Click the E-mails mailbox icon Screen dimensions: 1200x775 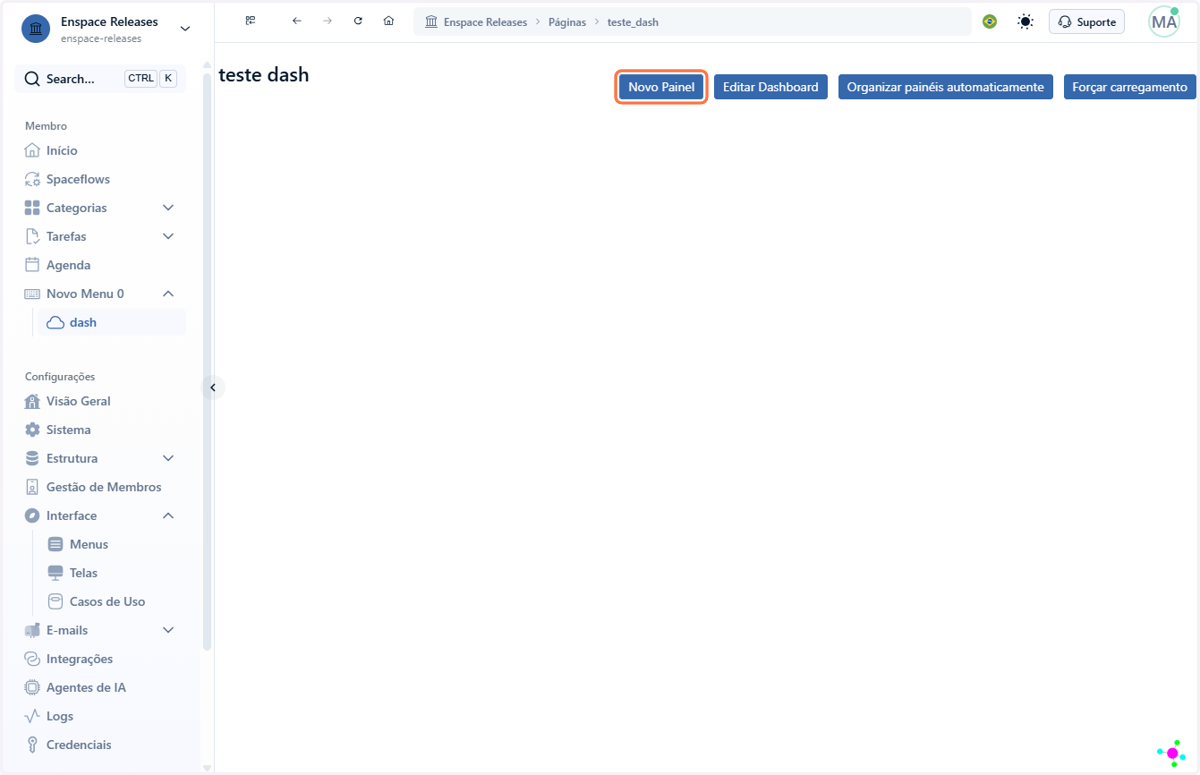click(32, 631)
